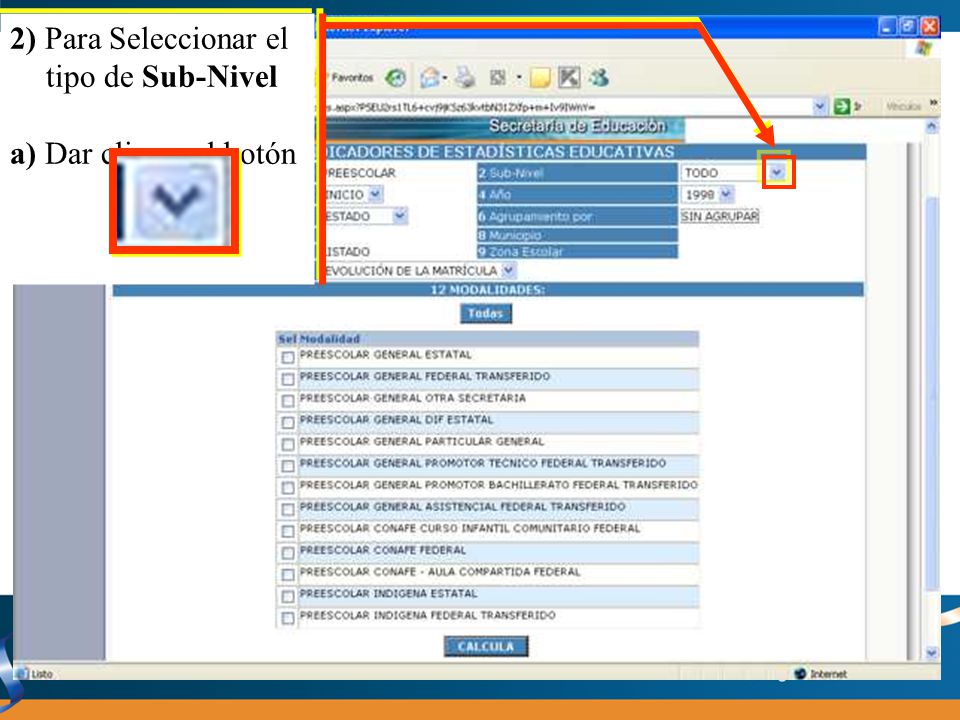Image resolution: width=960 pixels, height=720 pixels.
Task: Click the Listo status bar text
Action: pyautogui.click(x=42, y=674)
